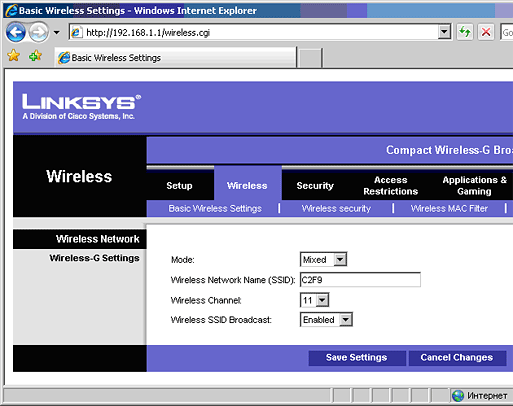Click the 'Mode:' label text
The width and height of the screenshot is (513, 406).
pos(182,260)
